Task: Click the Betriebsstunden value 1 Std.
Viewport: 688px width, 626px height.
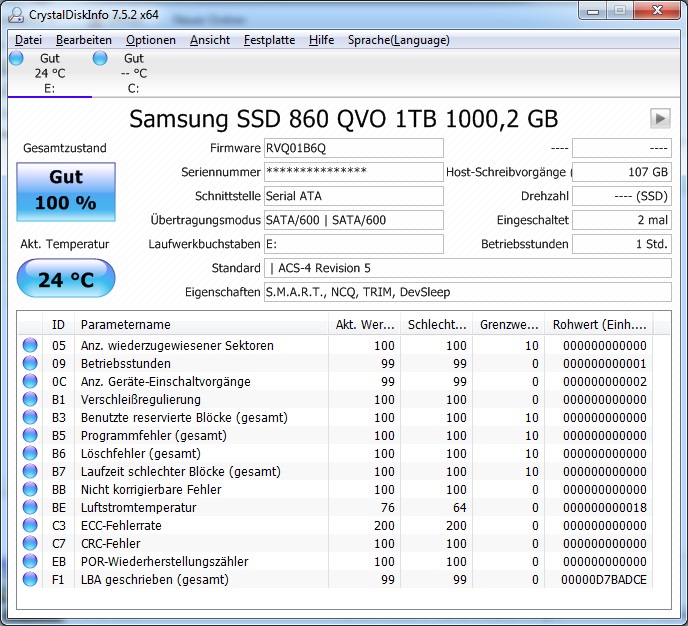Action: [622, 244]
